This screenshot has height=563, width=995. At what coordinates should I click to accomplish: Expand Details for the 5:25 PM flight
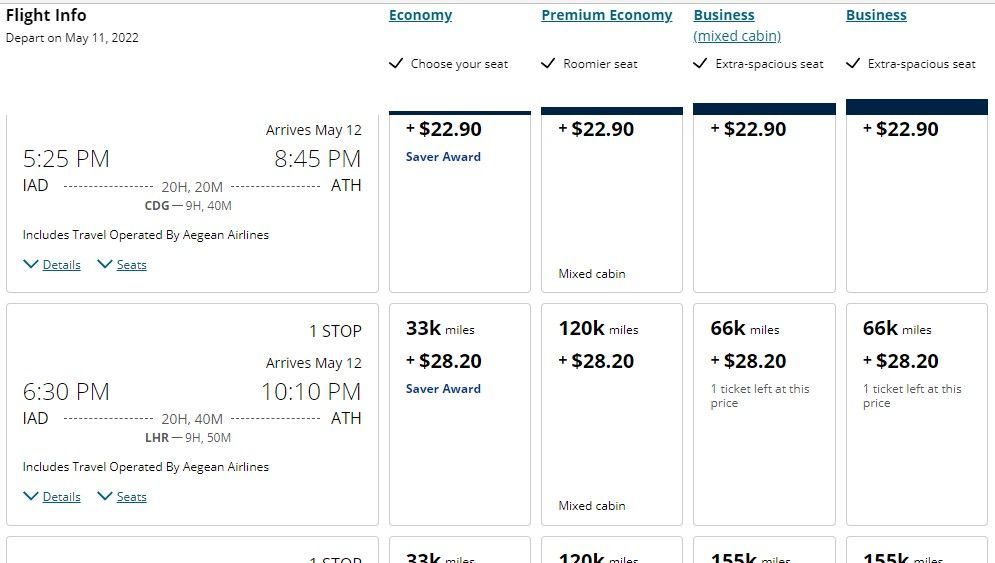click(x=61, y=265)
